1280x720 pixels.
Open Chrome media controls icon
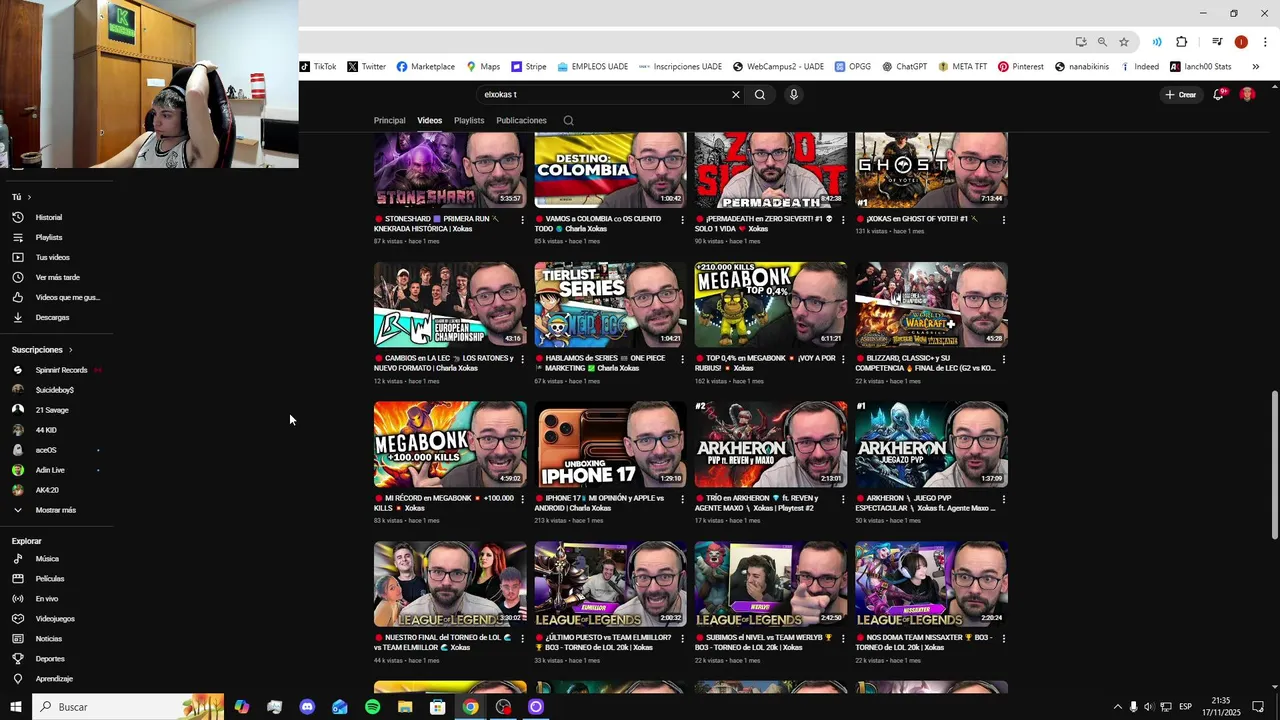click(1217, 42)
